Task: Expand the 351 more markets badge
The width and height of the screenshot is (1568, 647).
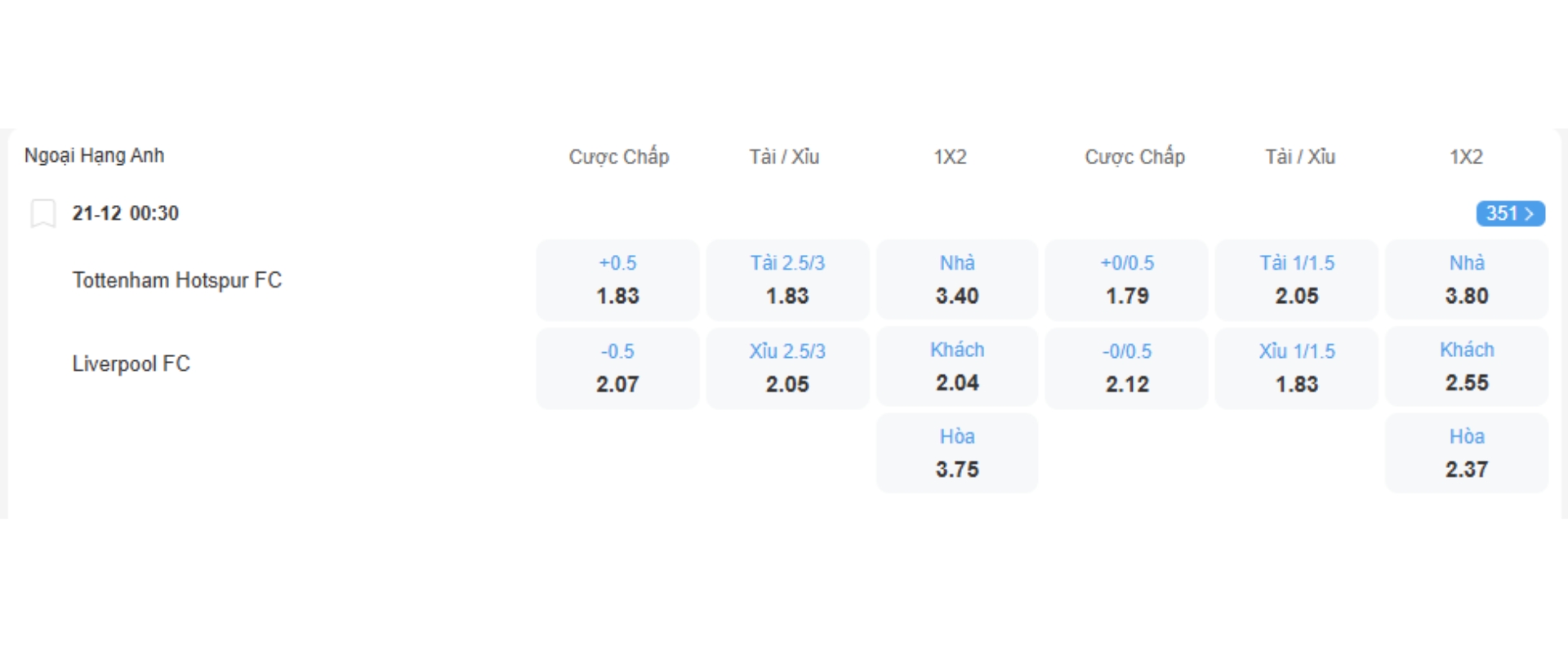Action: 1510,213
